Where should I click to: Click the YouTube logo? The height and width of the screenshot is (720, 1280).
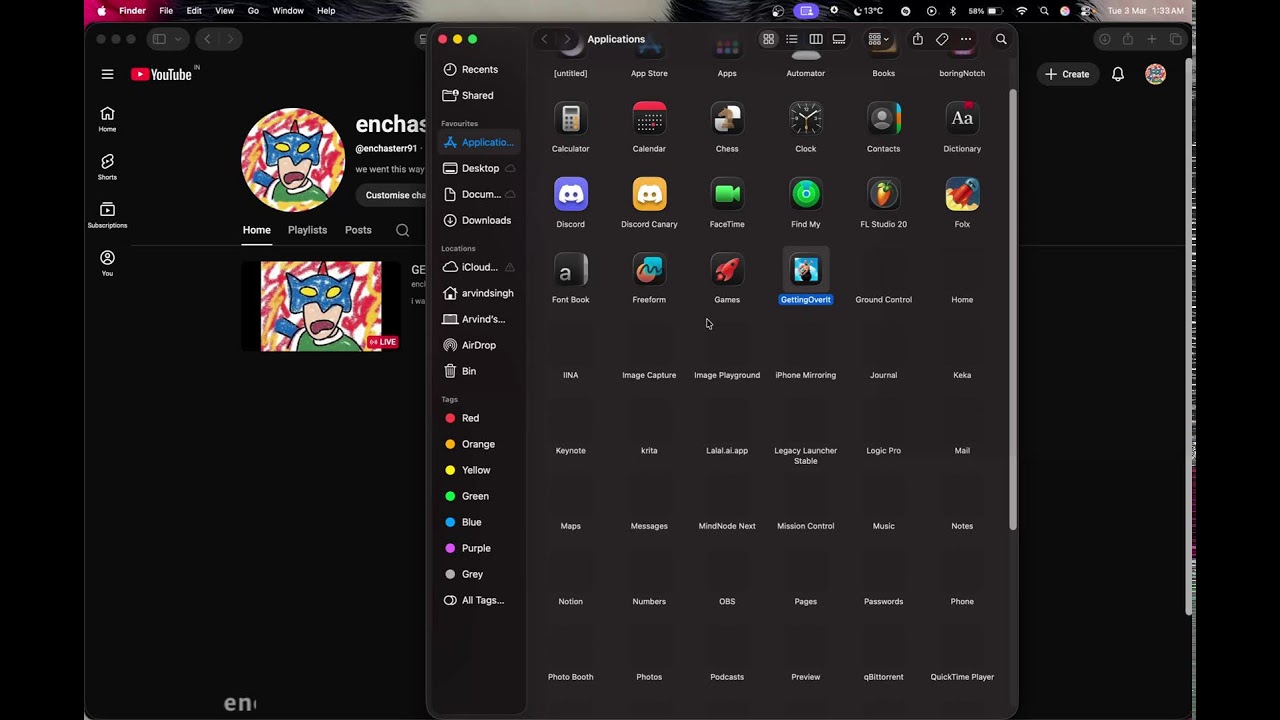[161, 74]
